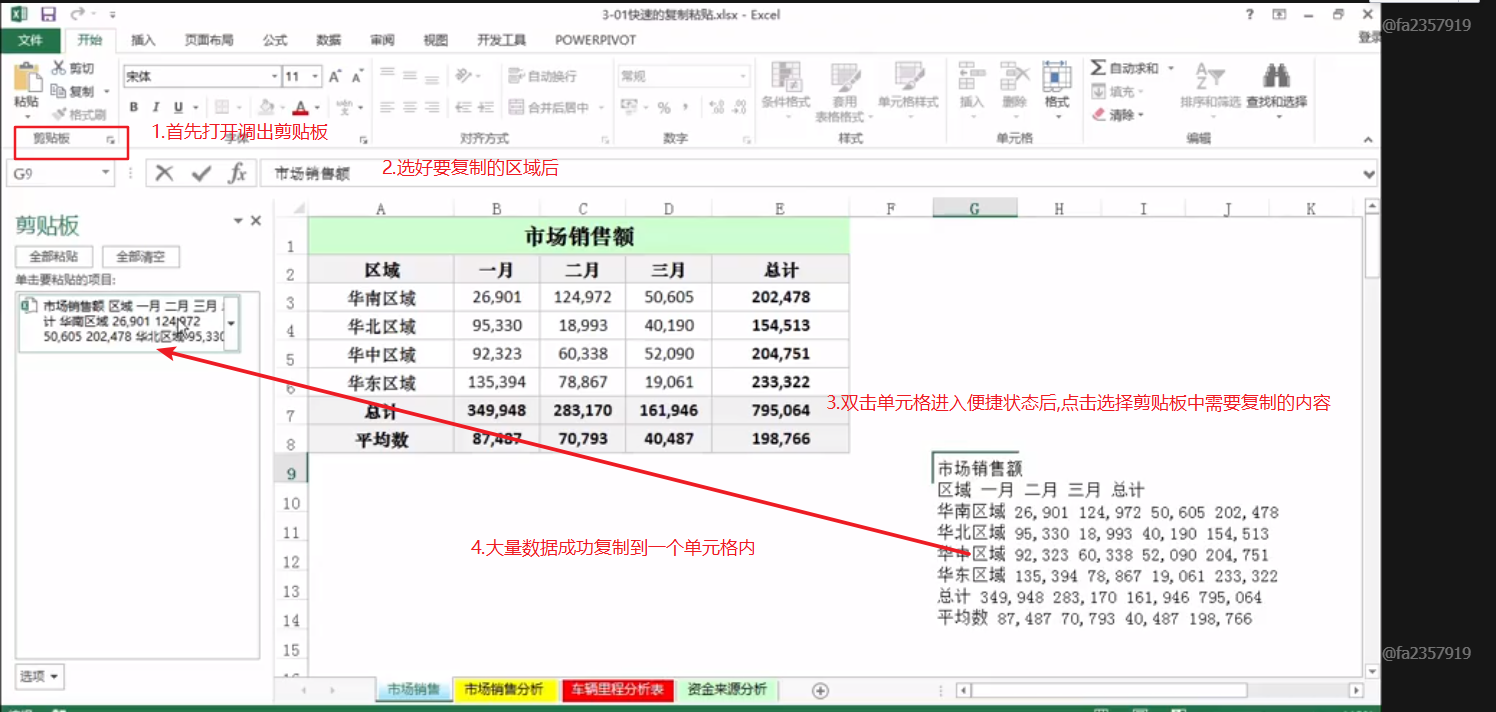1496x712 pixels.
Task: Toggle Underline formatting
Action: point(179,108)
